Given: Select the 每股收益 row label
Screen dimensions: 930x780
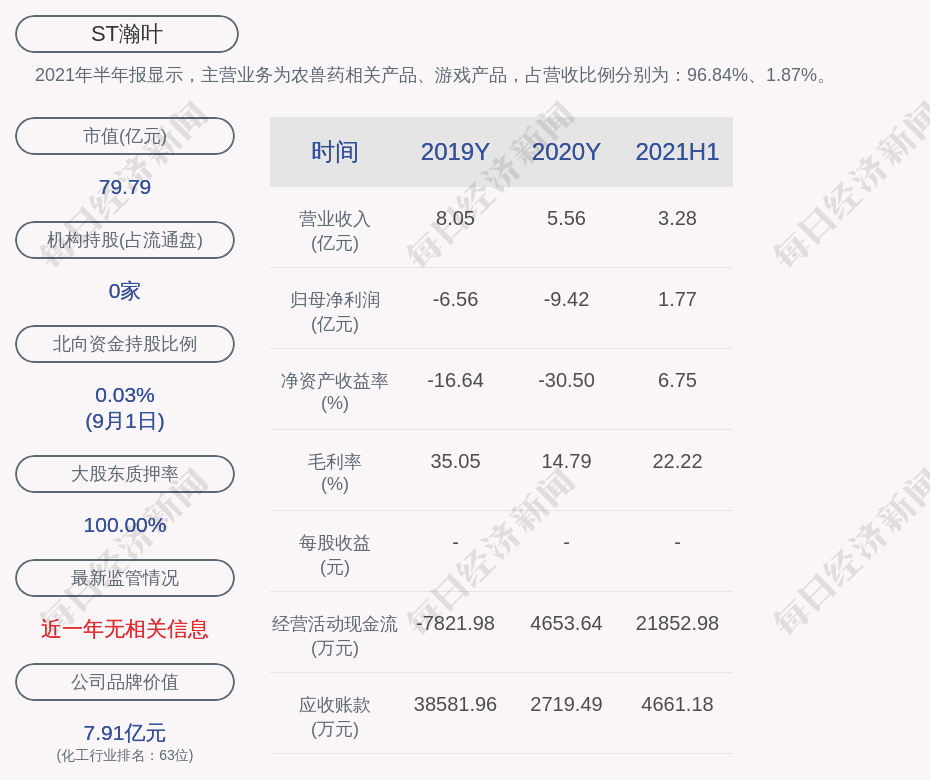Looking at the screenshot, I should click(335, 555).
